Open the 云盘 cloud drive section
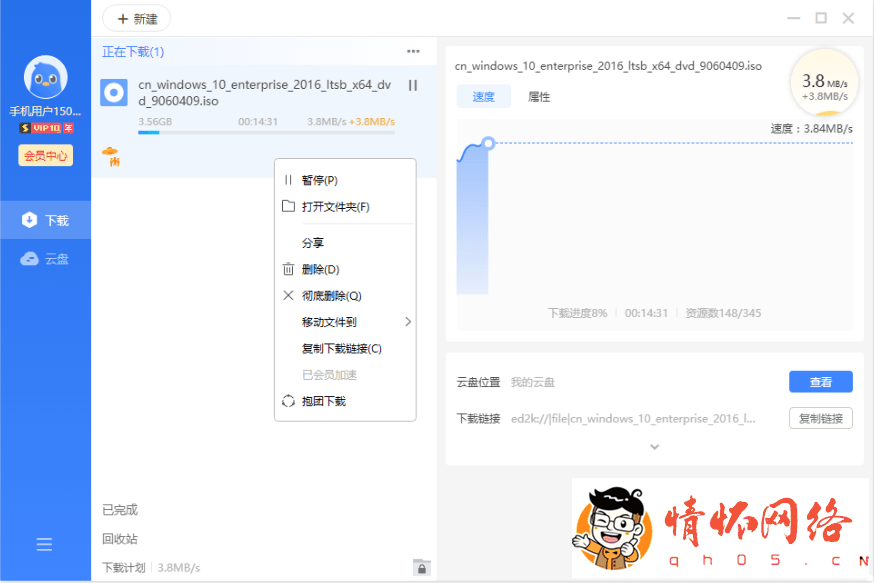 tap(45, 259)
